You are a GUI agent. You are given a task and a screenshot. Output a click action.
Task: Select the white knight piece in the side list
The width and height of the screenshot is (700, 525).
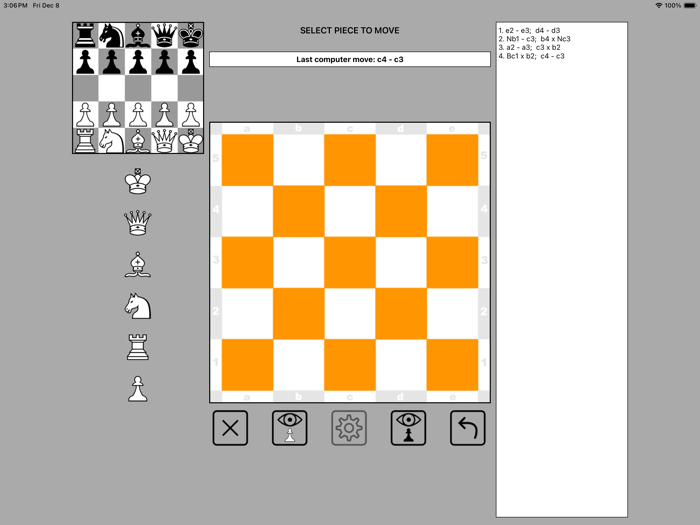[x=138, y=306]
